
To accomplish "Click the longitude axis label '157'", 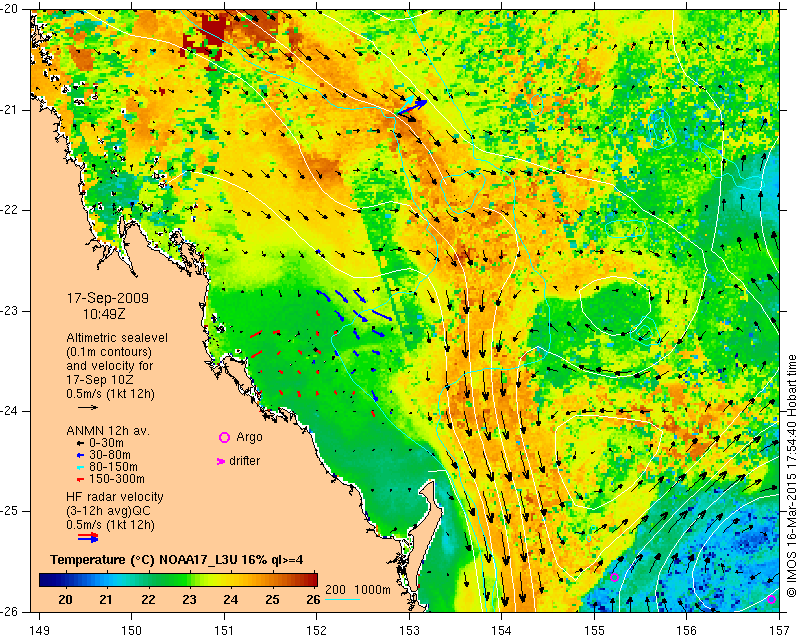I will (x=779, y=631).
